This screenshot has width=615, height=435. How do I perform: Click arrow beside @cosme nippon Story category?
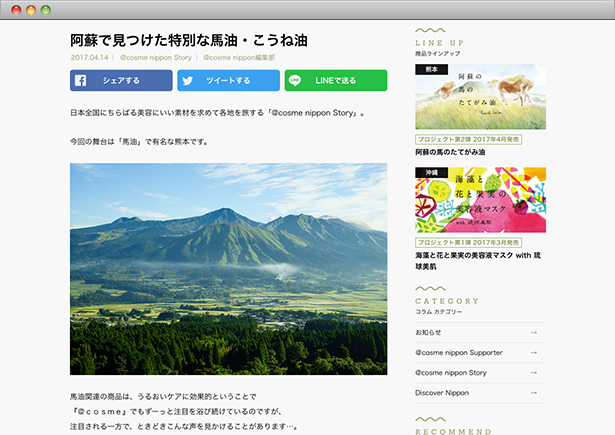pyautogui.click(x=534, y=373)
